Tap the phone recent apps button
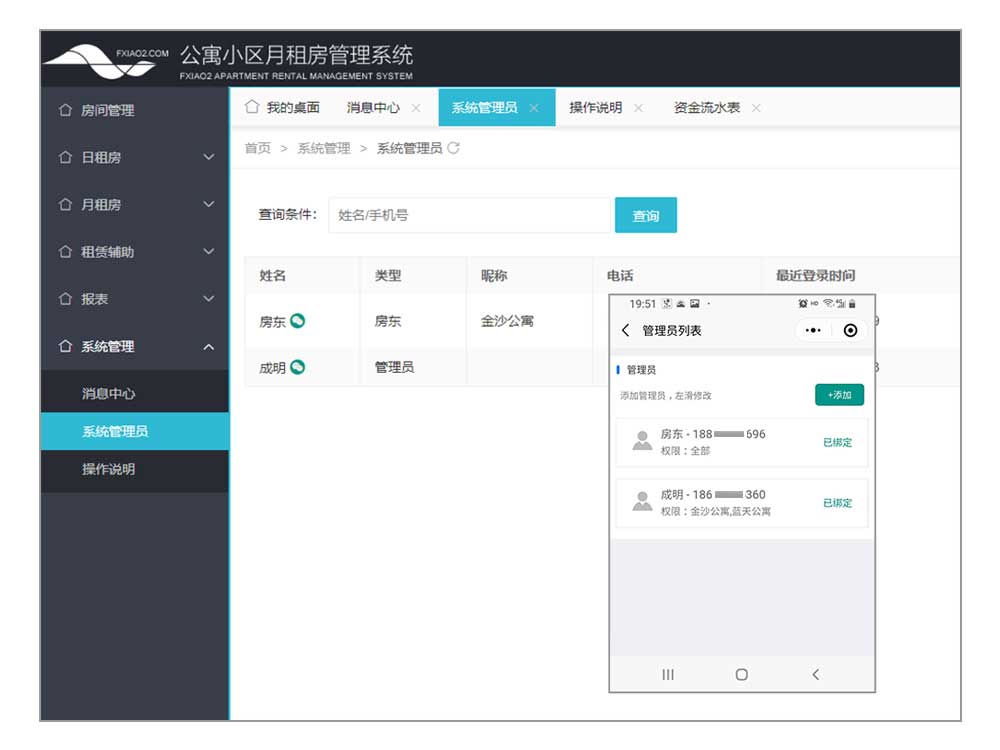This screenshot has width=1000, height=750. (x=668, y=675)
